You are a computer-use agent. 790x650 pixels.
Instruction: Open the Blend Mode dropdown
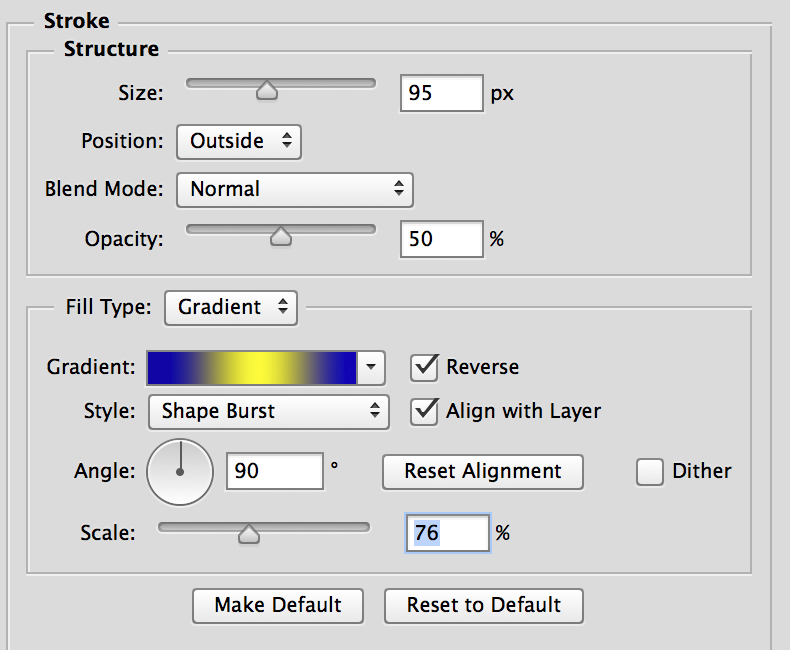pyautogui.click(x=295, y=190)
